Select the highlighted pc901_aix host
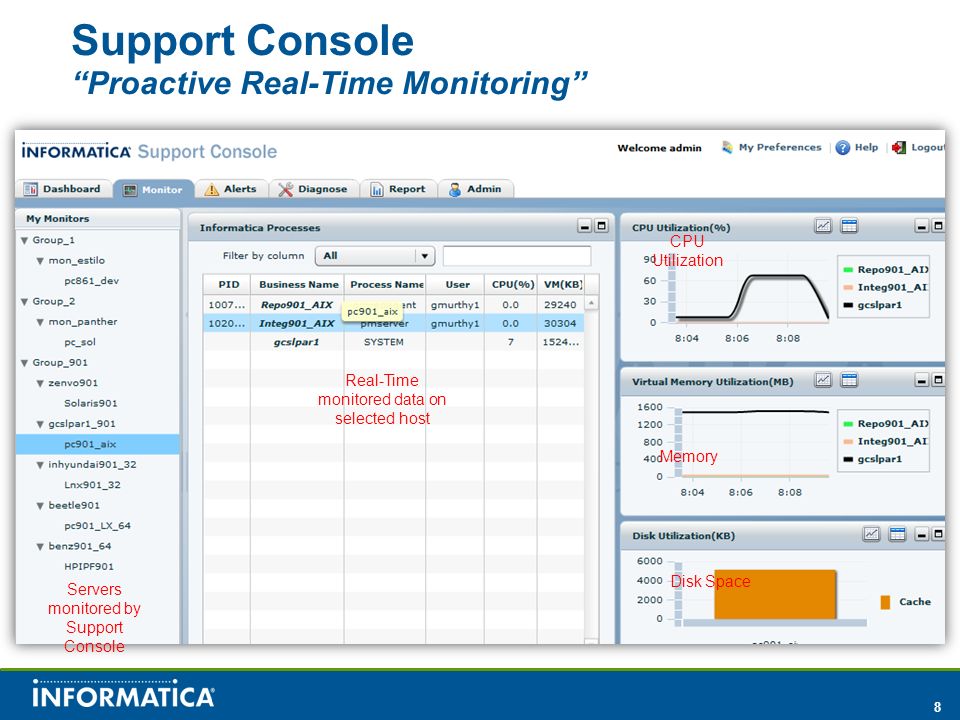This screenshot has height=720, width=960. pyautogui.click(x=97, y=444)
